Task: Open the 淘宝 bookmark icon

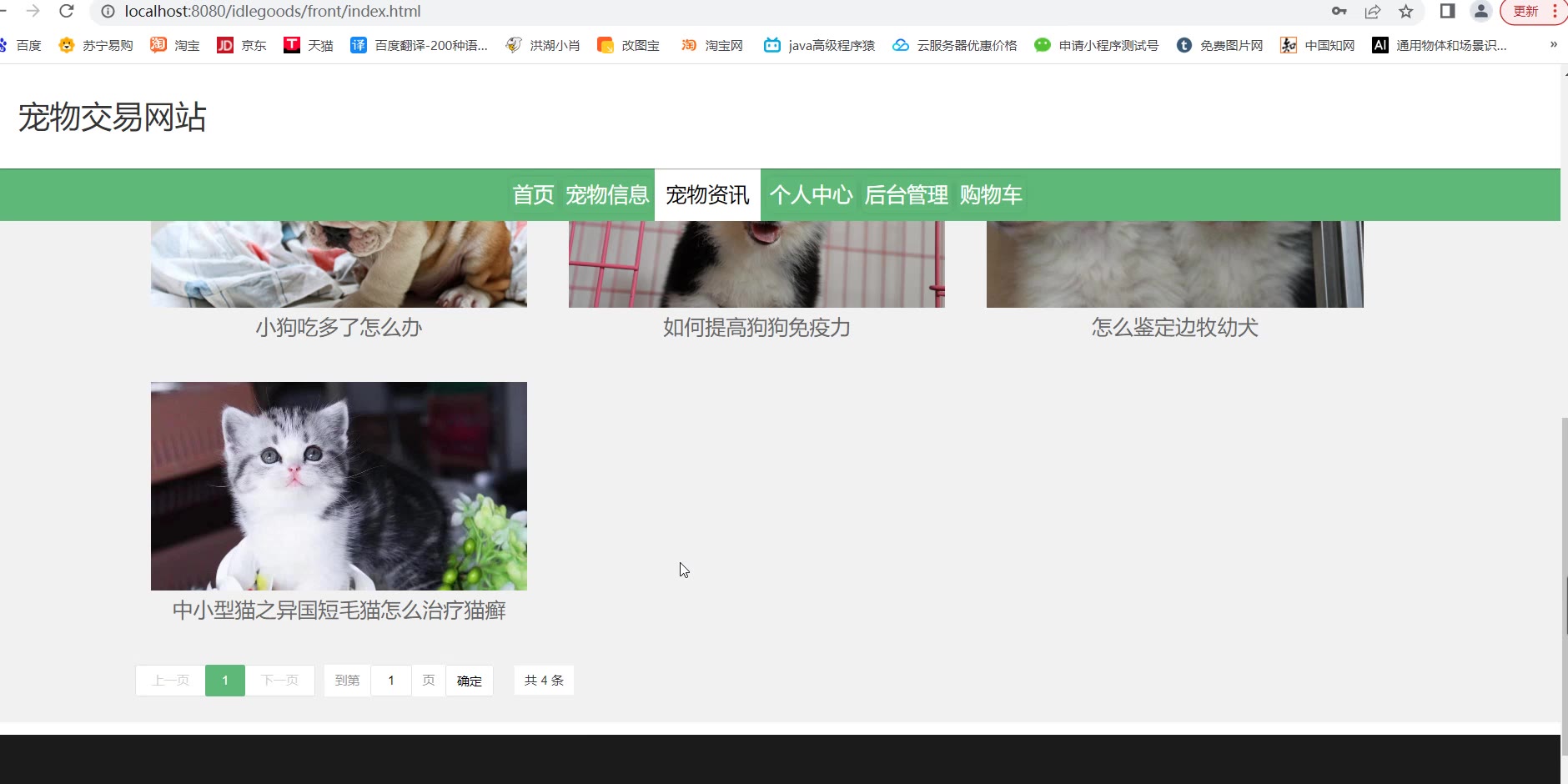Action: tap(158, 45)
